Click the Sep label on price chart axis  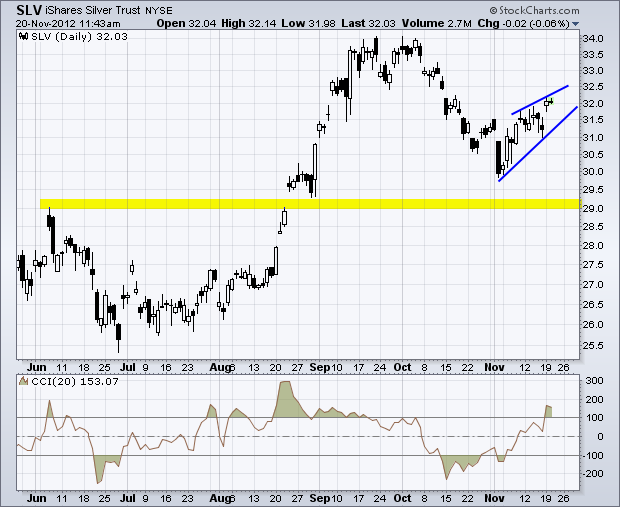[319, 367]
